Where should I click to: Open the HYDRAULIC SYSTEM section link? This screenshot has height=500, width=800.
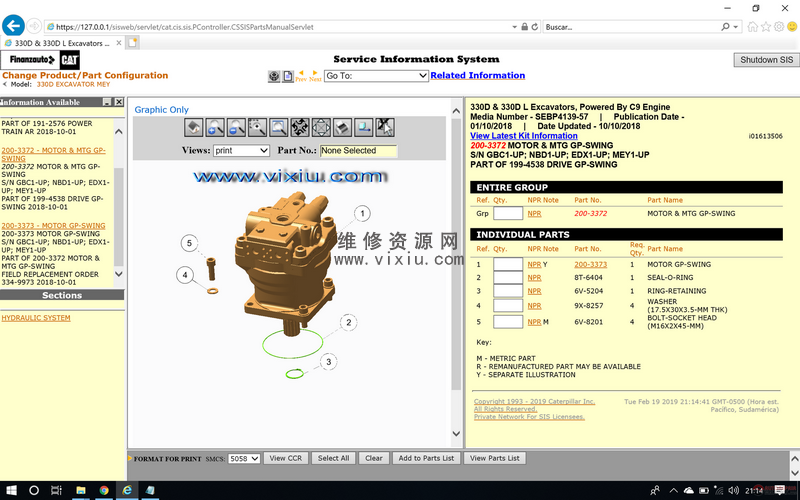click(36, 318)
